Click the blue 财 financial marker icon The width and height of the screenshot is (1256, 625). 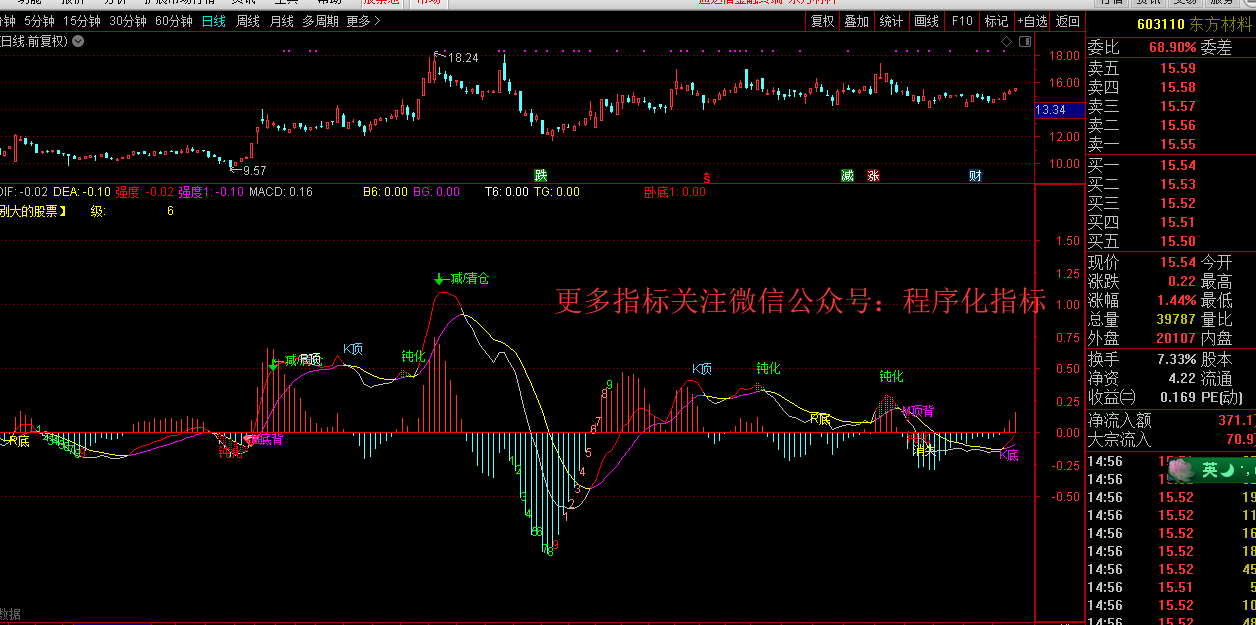click(975, 176)
